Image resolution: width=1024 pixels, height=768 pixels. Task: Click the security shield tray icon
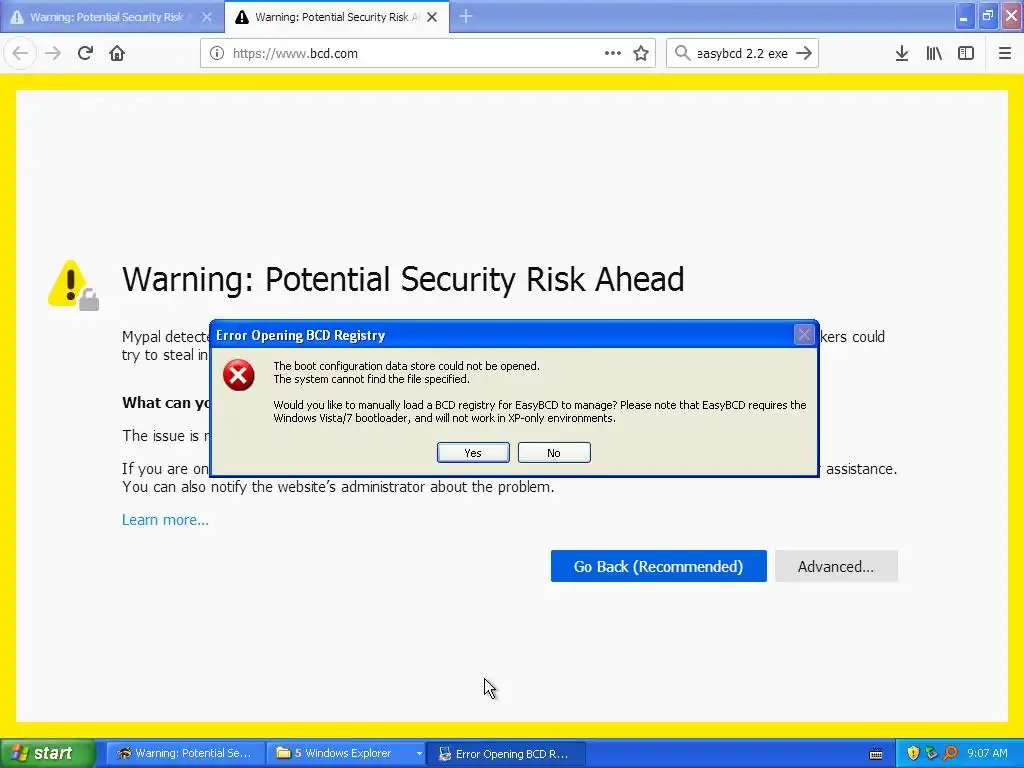pos(913,754)
